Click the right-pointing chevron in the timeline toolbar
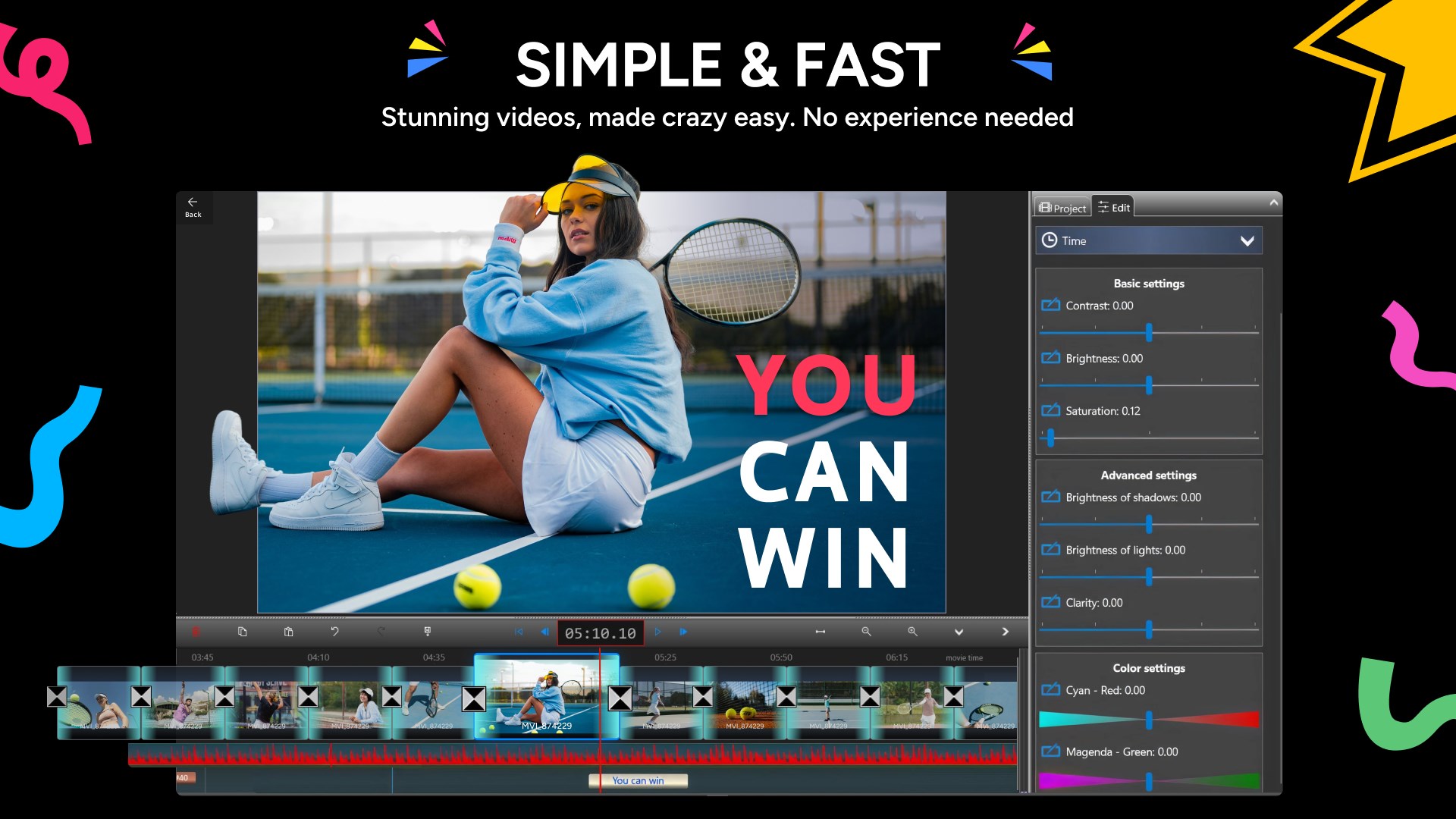The height and width of the screenshot is (819, 1456). (1006, 632)
